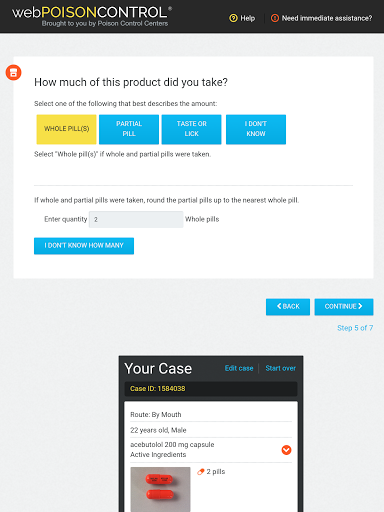The height and width of the screenshot is (512, 384).
Task: Click the small pill icon beside 2 pills
Action: coord(200,472)
